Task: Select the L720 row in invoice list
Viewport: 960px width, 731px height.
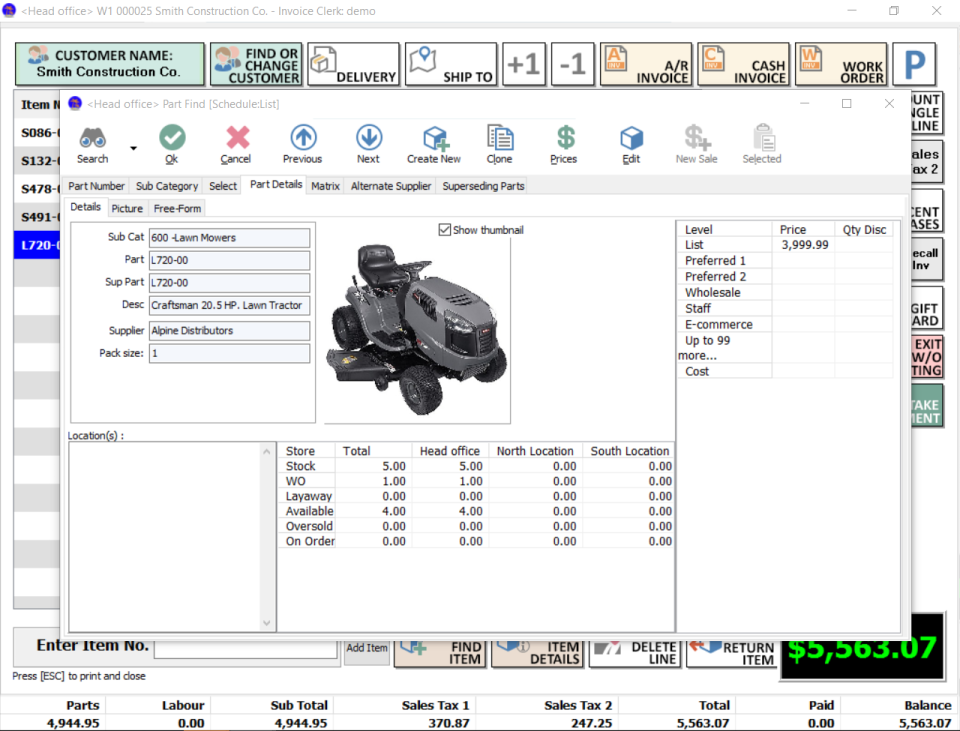Action: click(x=37, y=245)
